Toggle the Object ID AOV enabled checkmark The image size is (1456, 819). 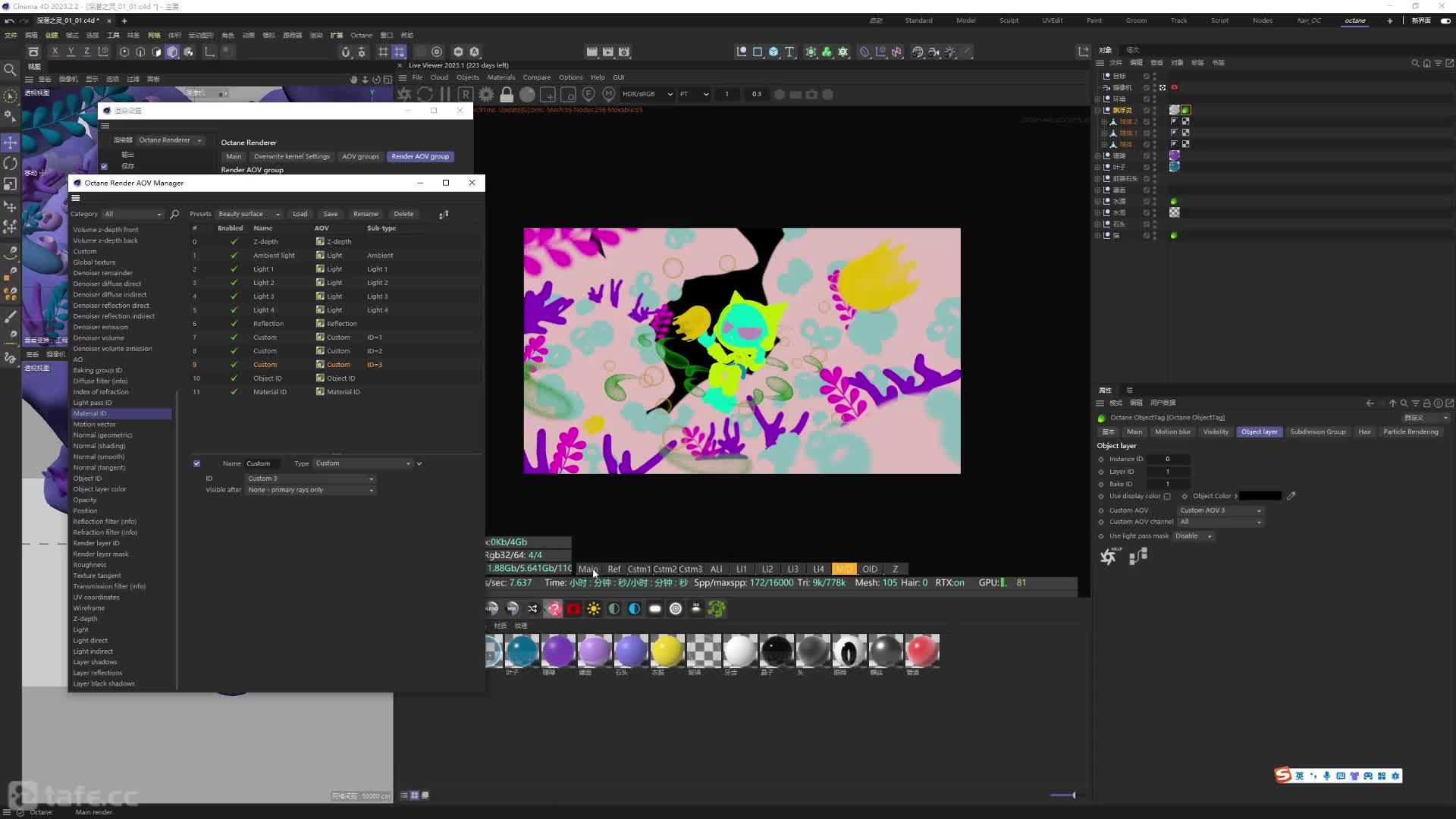point(234,378)
